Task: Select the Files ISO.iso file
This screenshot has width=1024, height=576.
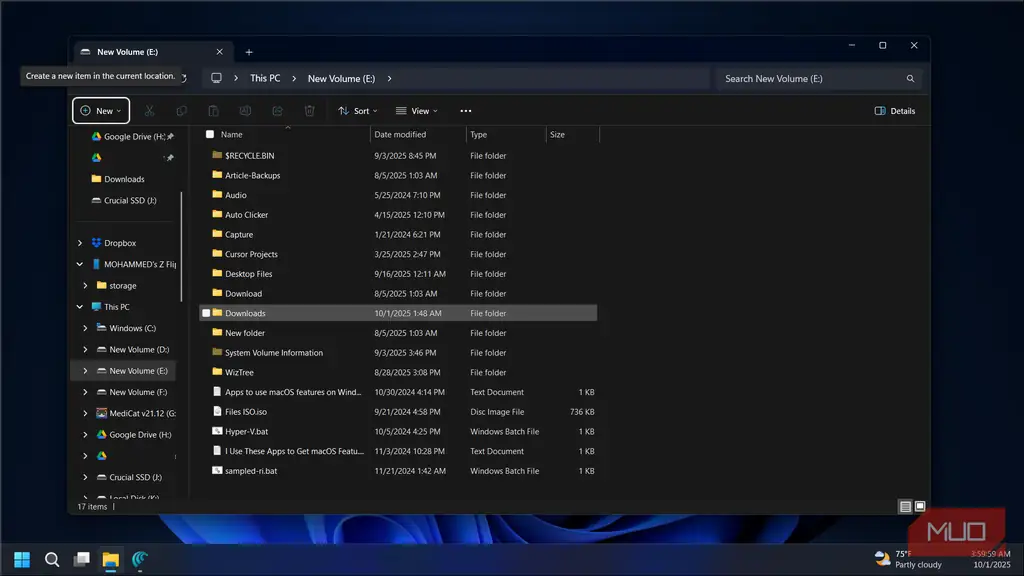Action: click(398, 412)
